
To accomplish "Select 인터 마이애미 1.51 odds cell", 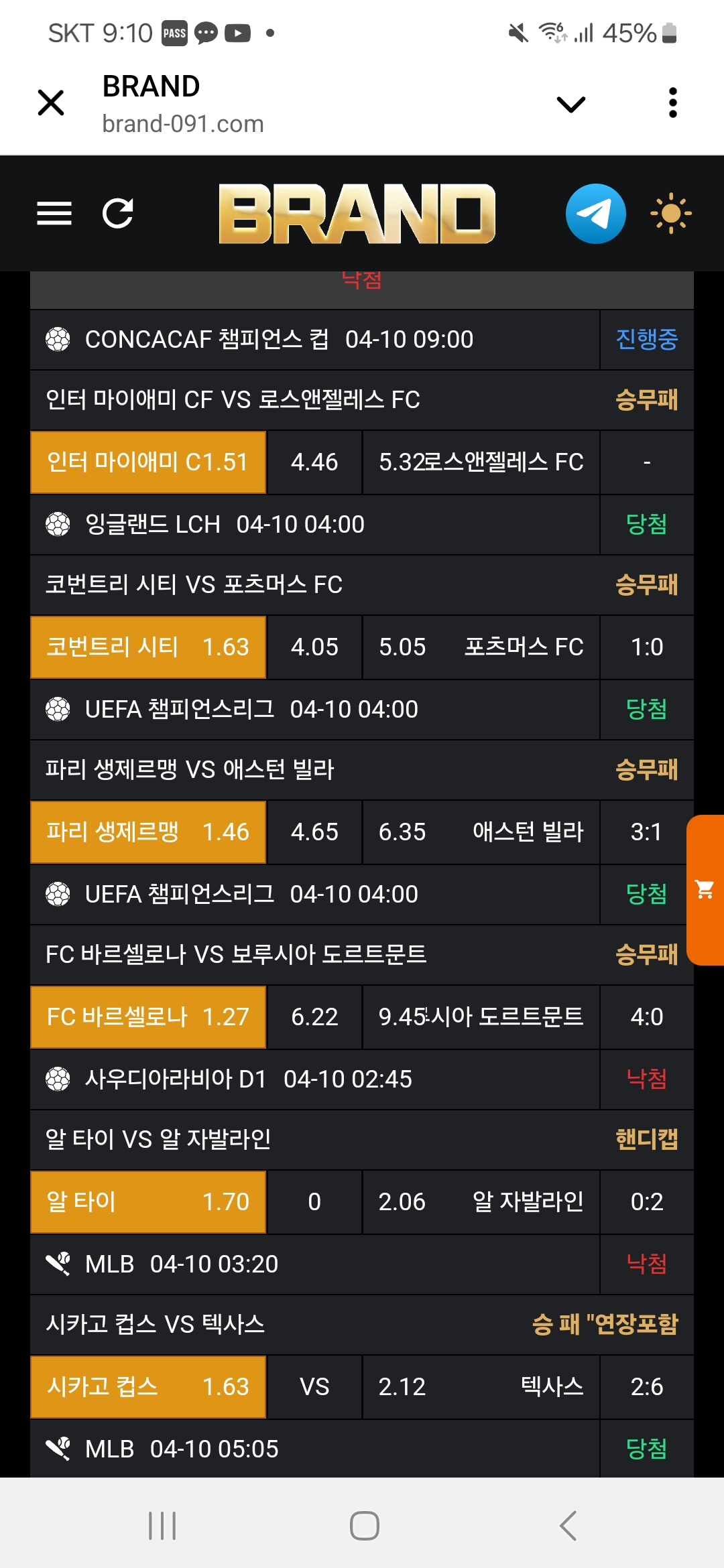I will pyautogui.click(x=148, y=462).
